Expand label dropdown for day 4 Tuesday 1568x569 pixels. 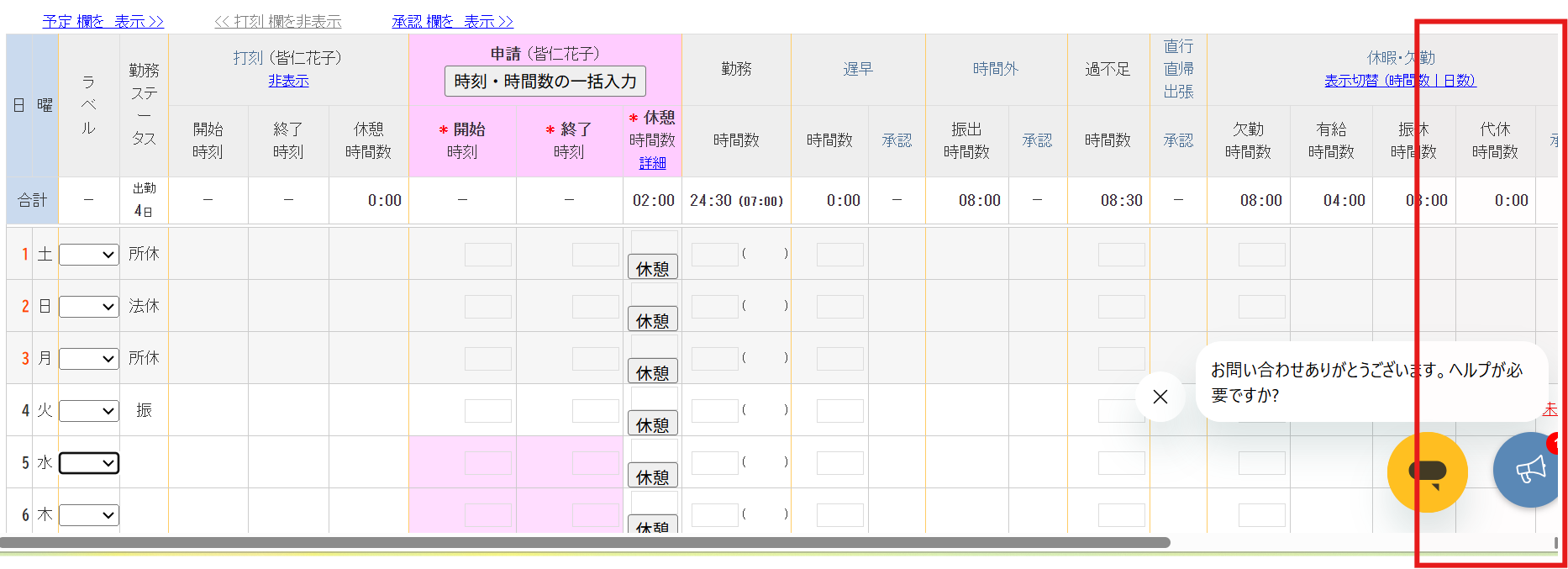point(89,411)
